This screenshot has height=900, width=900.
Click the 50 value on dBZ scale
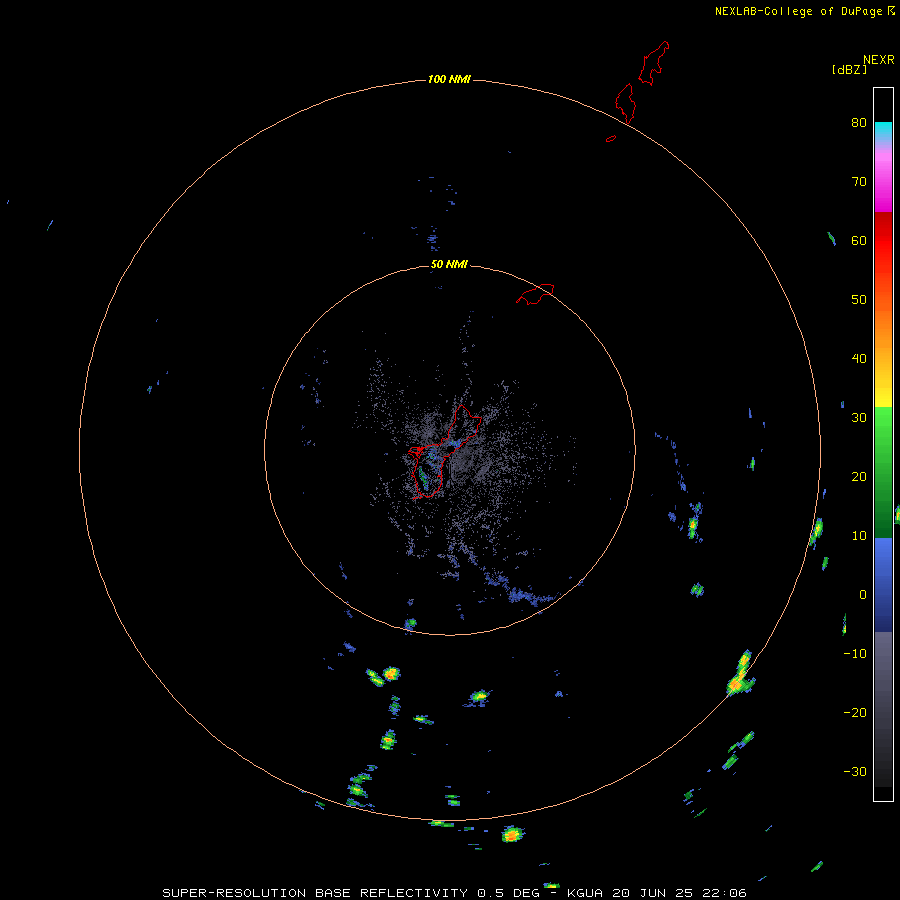tap(859, 300)
